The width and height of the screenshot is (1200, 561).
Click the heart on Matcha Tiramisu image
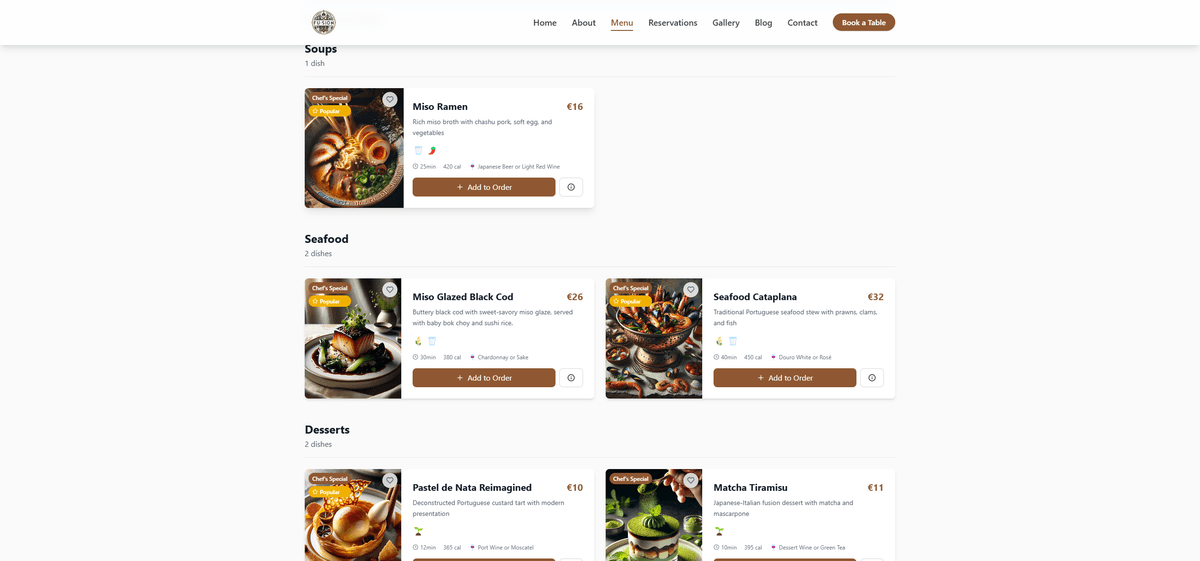691,480
